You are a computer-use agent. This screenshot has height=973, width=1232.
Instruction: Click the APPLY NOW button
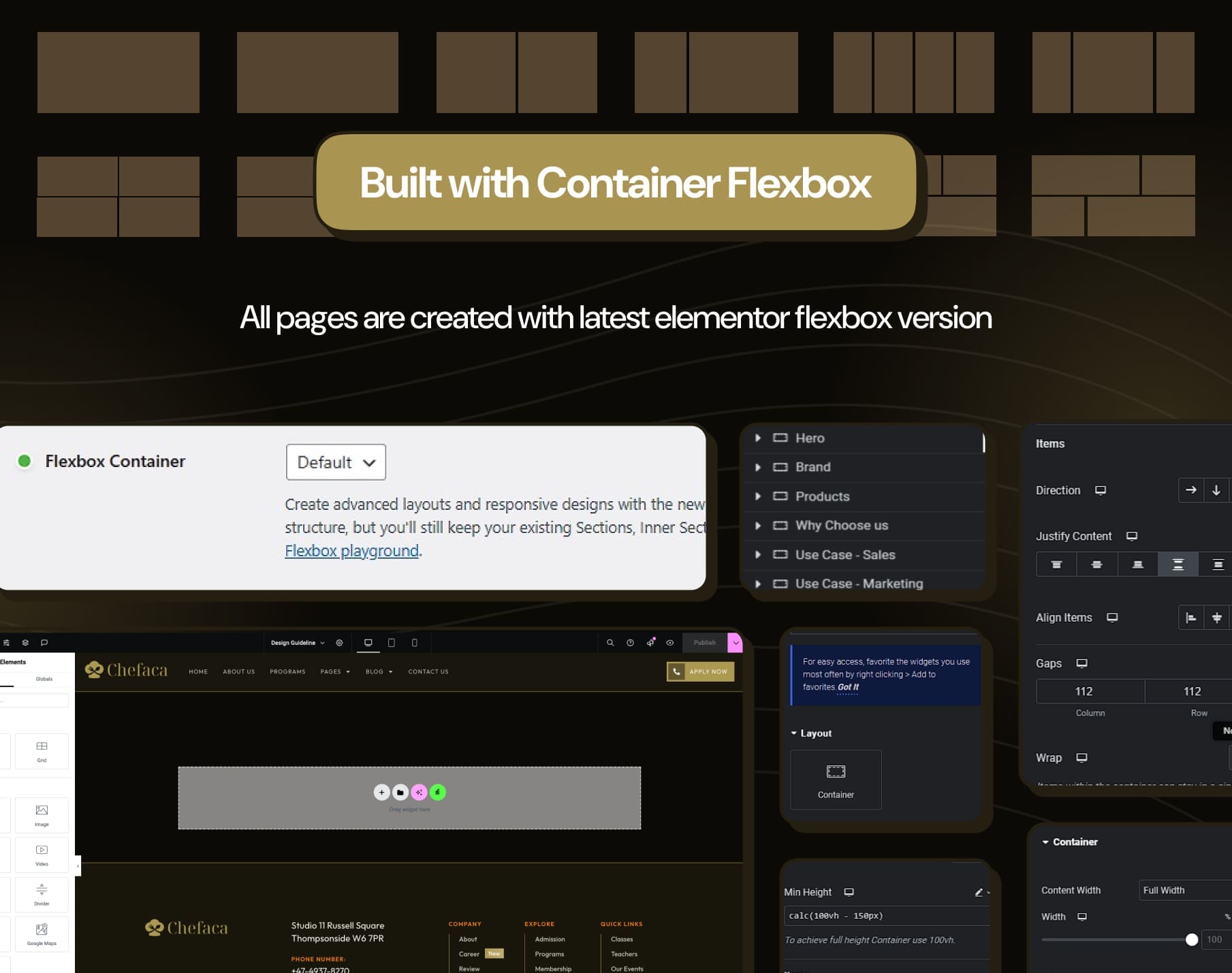click(x=700, y=672)
